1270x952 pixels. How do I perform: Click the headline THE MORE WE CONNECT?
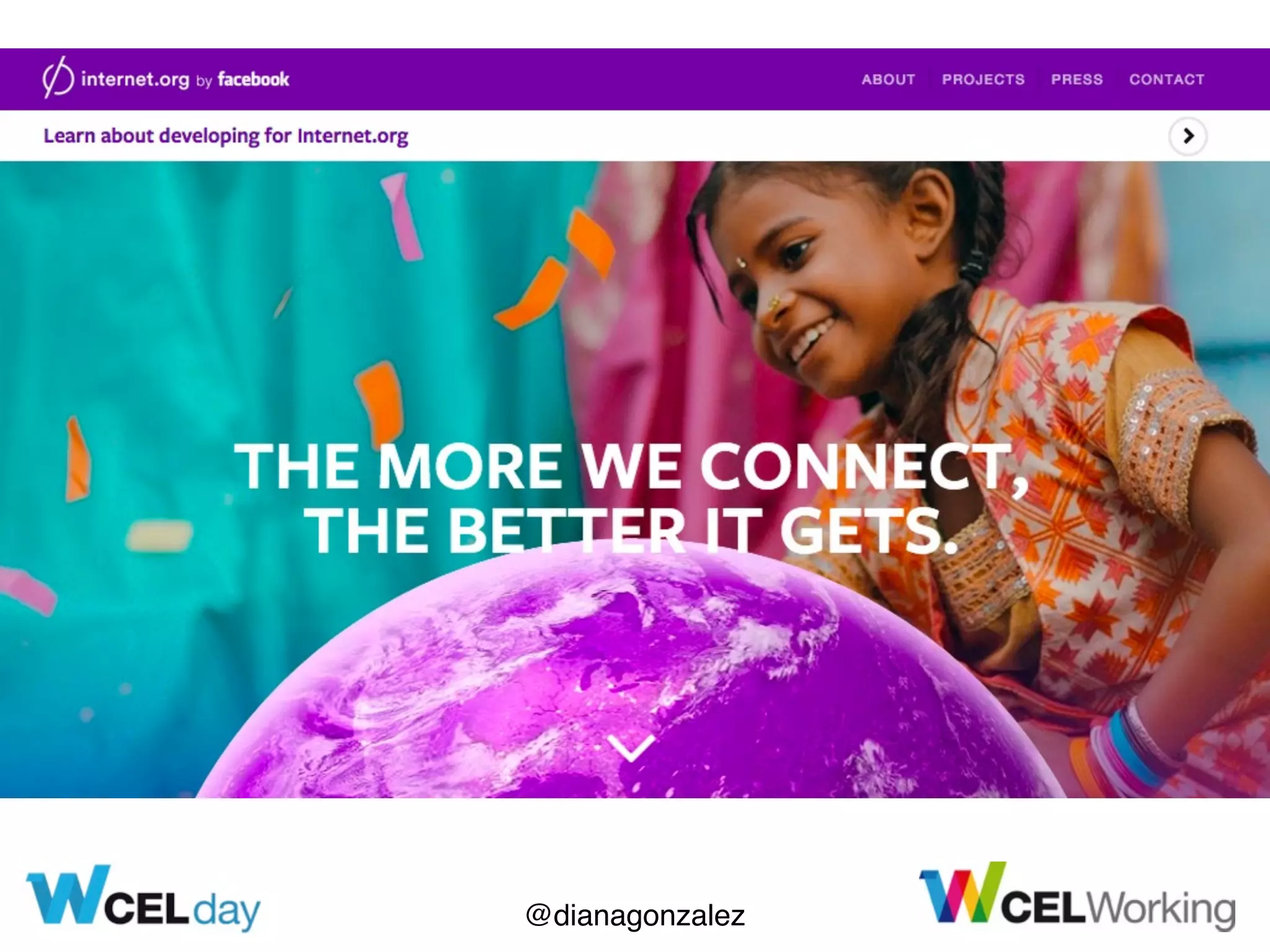pos(631,466)
